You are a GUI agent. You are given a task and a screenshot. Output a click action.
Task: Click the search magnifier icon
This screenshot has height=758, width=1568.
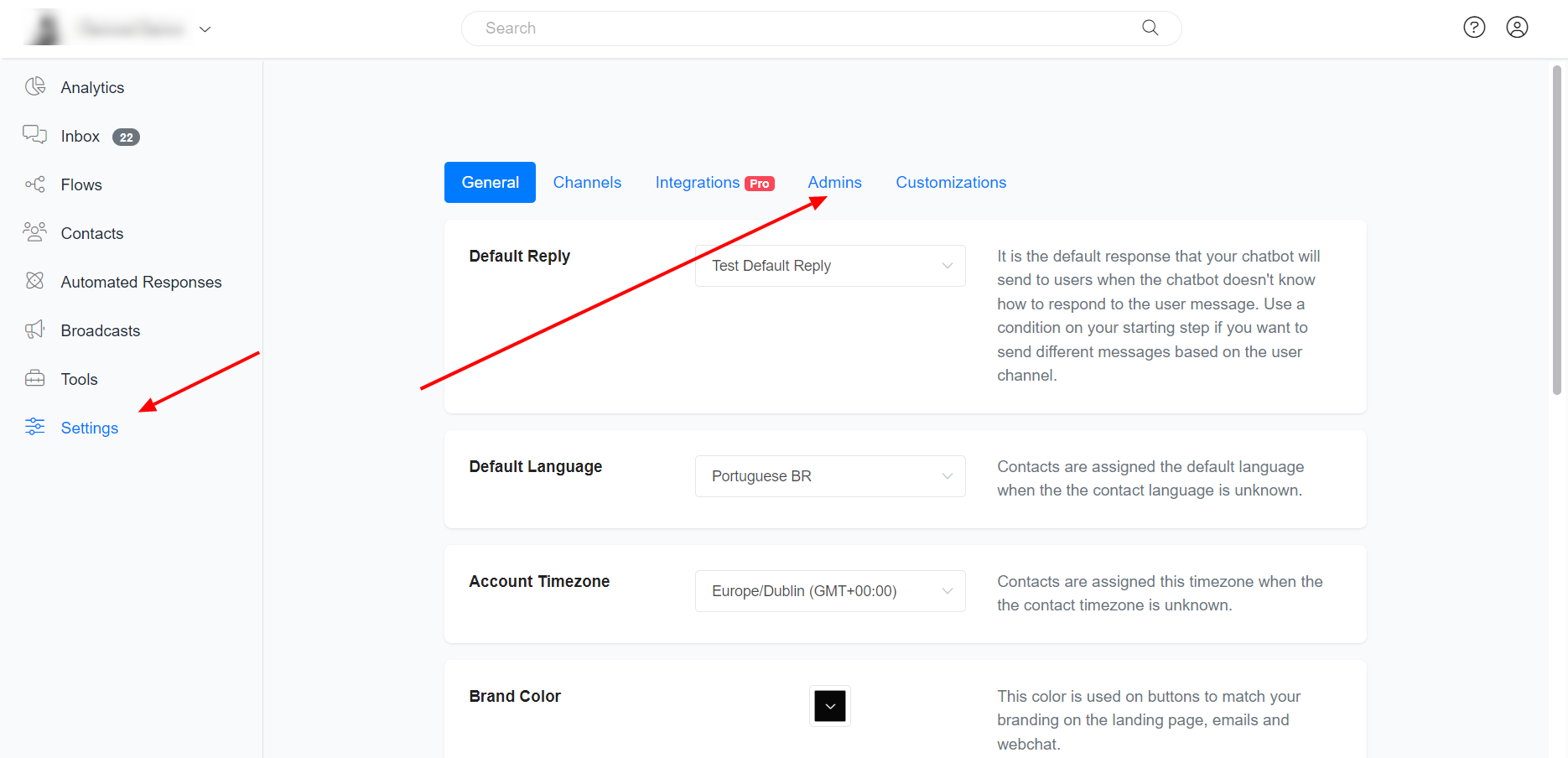[x=1150, y=28]
